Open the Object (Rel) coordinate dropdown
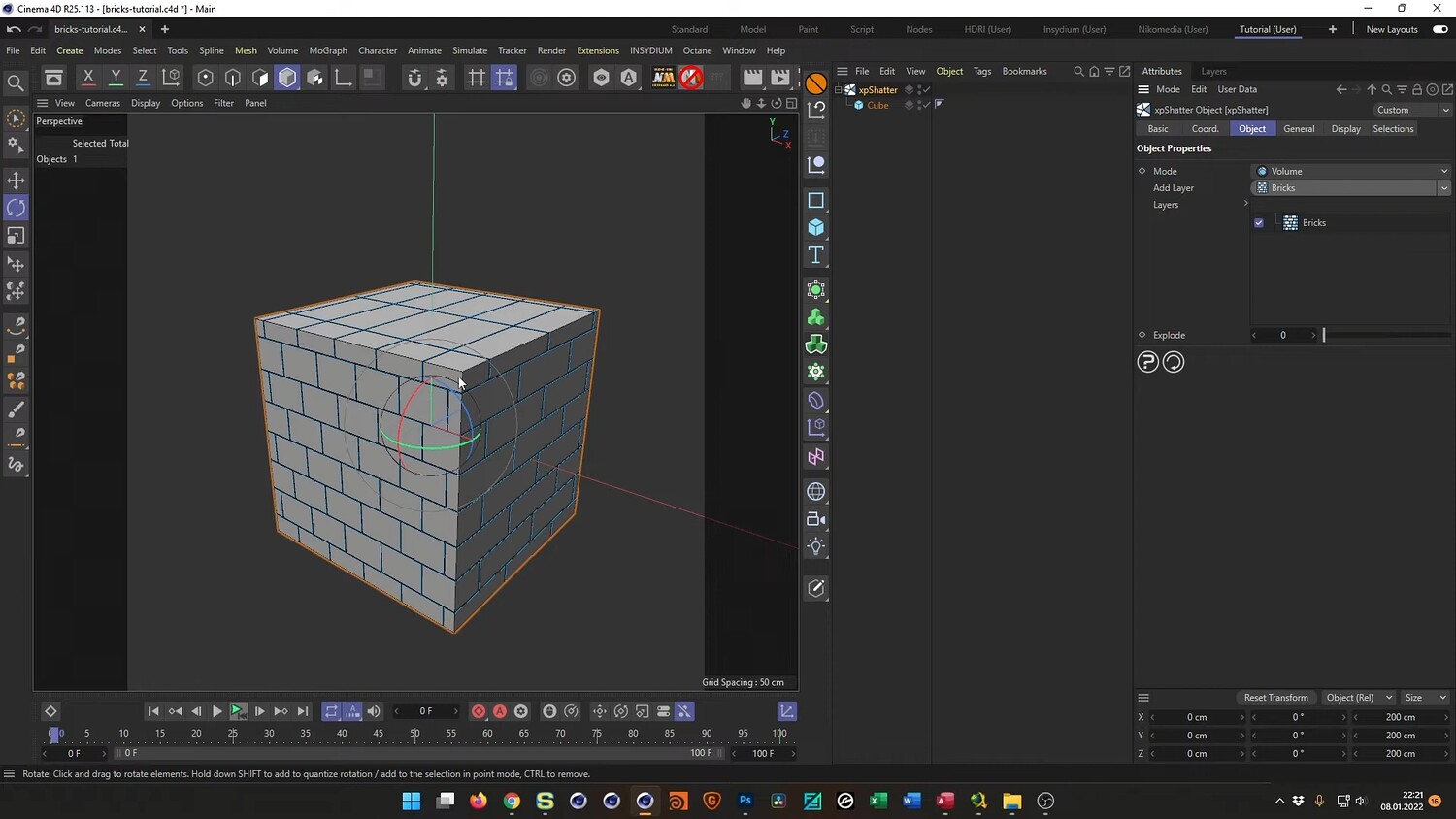Image resolution: width=1456 pixels, height=819 pixels. 1359,698
